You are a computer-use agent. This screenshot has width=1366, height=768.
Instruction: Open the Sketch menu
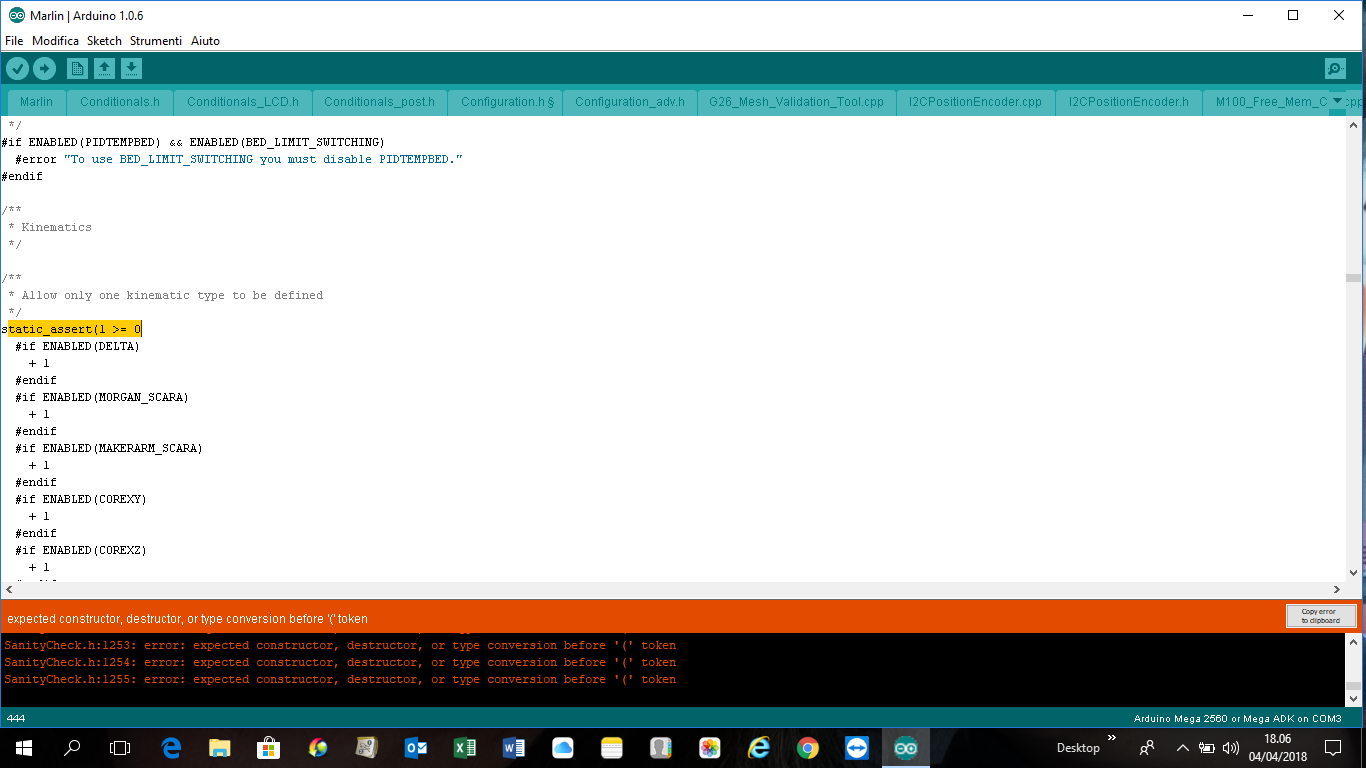tap(104, 41)
